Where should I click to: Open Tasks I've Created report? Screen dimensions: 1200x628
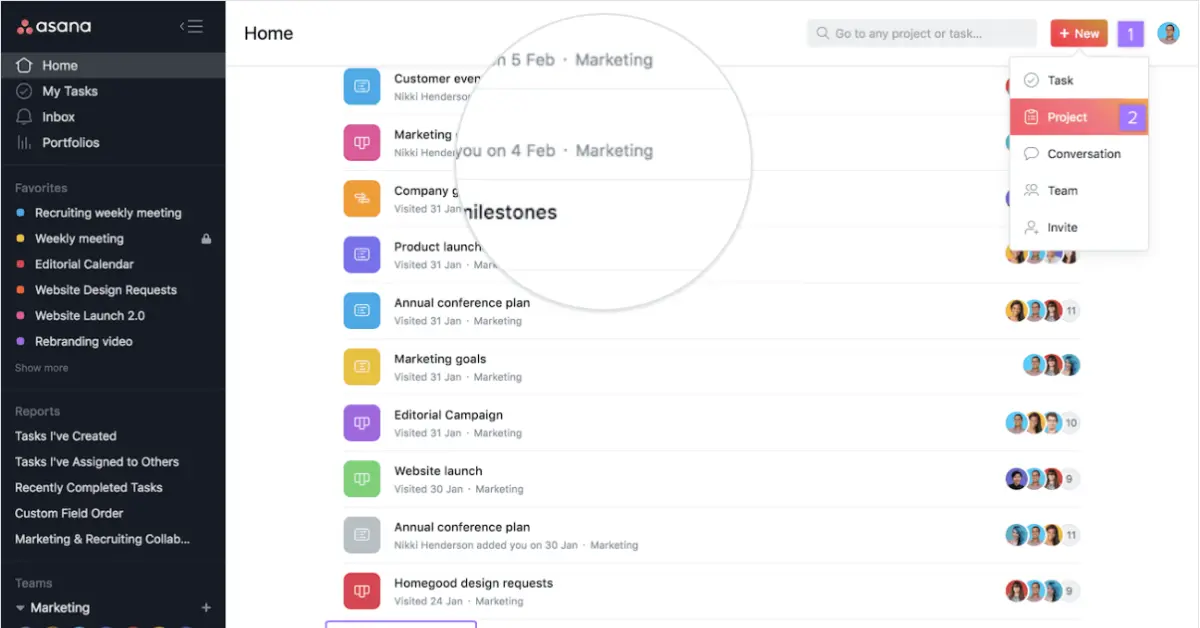66,436
